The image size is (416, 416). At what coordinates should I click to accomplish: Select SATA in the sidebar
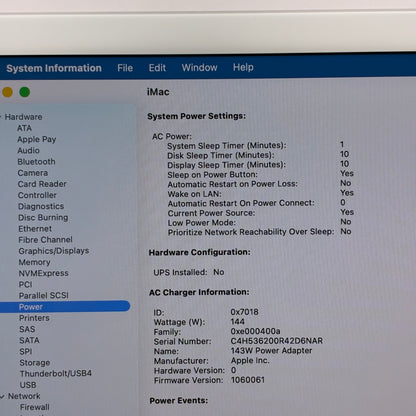tap(29, 340)
